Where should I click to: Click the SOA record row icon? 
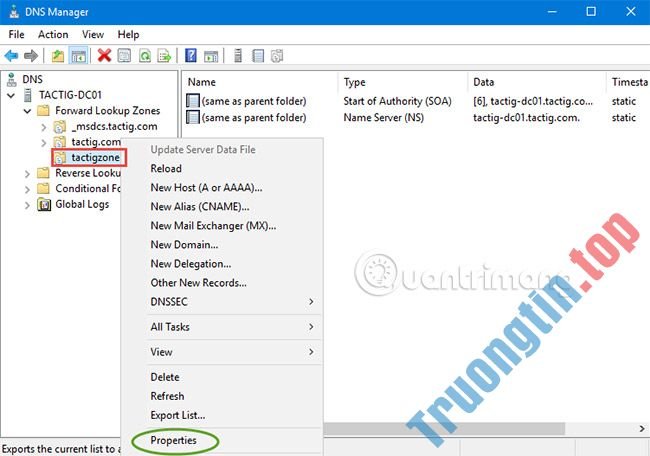(x=193, y=101)
